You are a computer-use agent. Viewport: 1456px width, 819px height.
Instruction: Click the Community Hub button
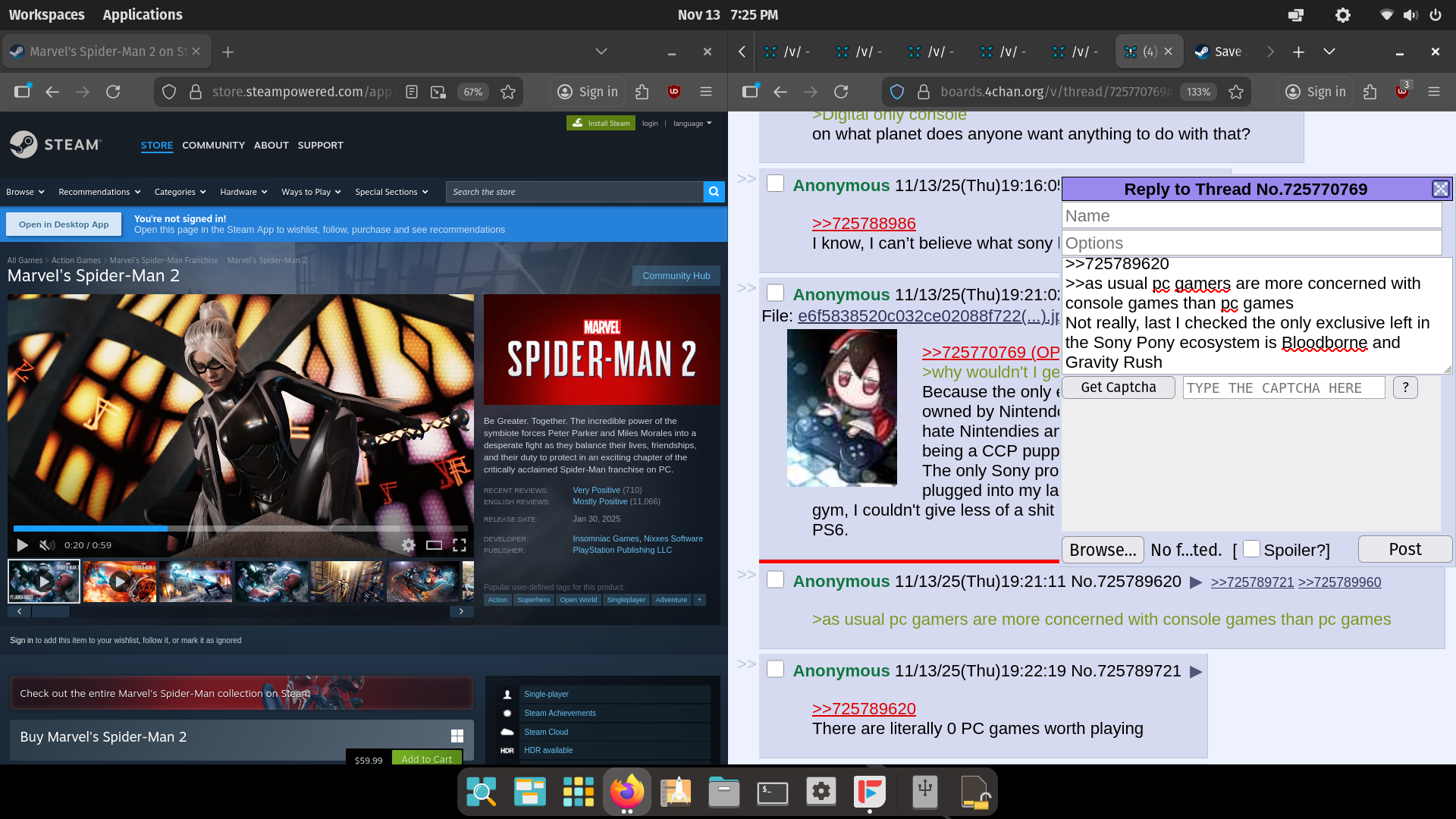pyautogui.click(x=676, y=276)
